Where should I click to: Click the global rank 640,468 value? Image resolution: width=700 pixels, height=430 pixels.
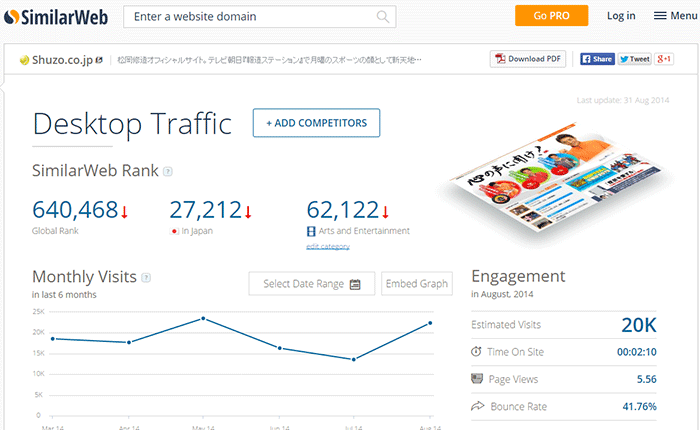click(75, 209)
